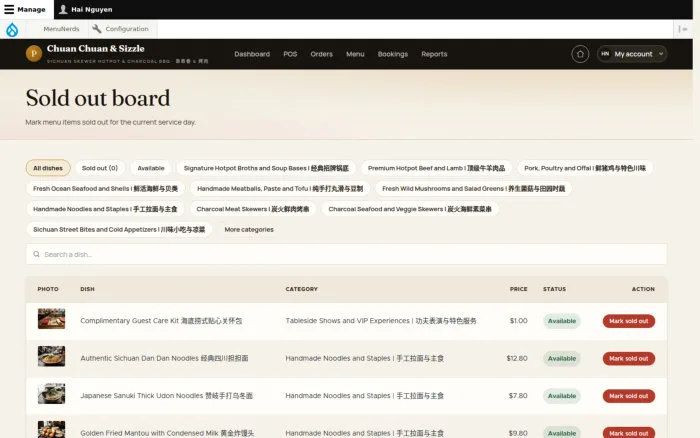The width and height of the screenshot is (700, 438).
Task: Open Bookings in the navigation
Action: click(x=393, y=54)
